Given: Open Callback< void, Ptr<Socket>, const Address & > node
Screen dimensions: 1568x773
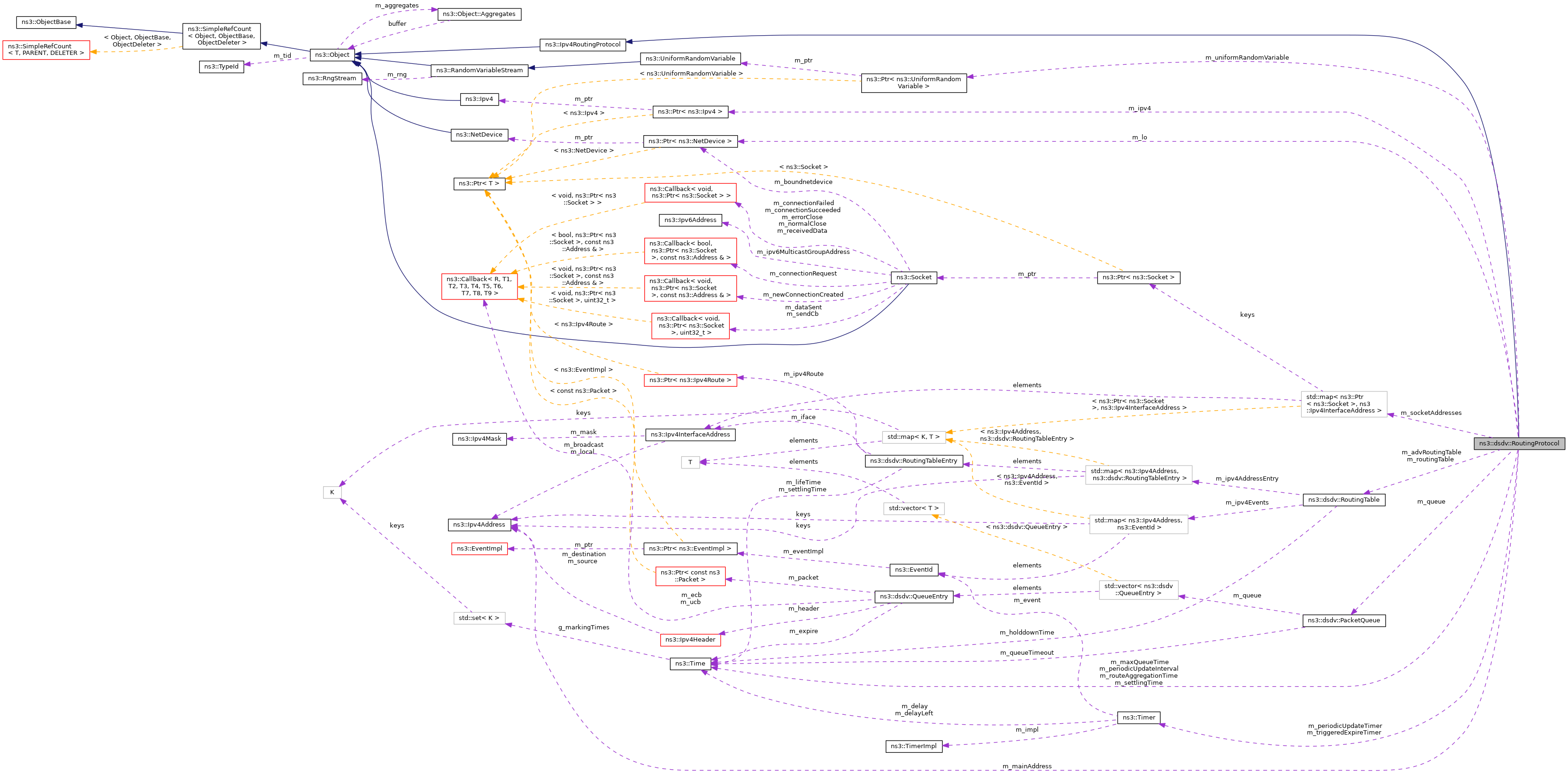Looking at the screenshot, I should 690,288.
